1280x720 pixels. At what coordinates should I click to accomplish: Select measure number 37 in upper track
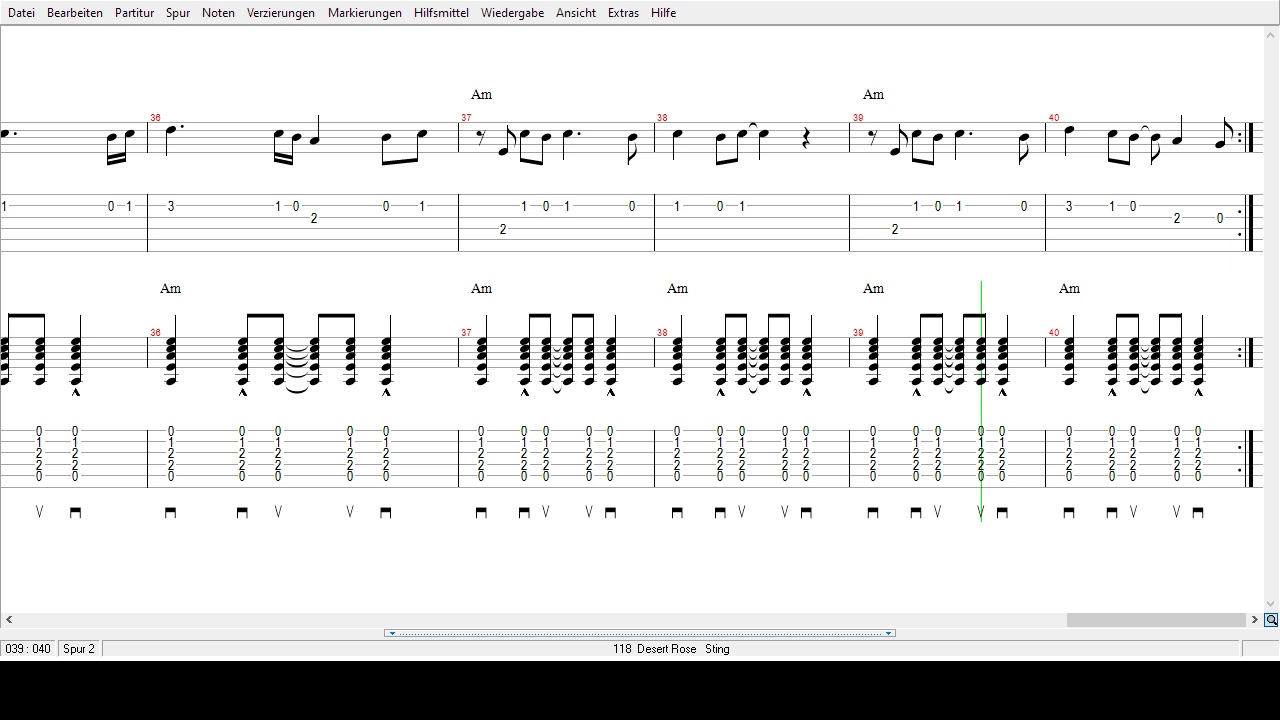tap(466, 118)
